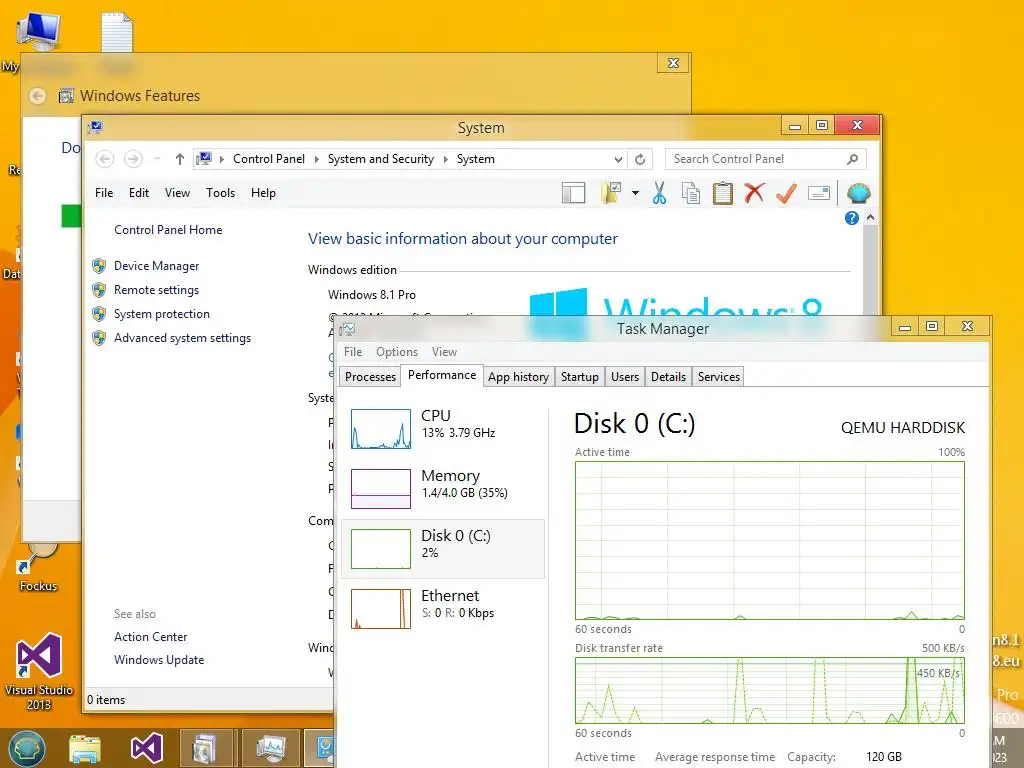The width and height of the screenshot is (1024, 768).
Task: Open the Visual Studio 2013 desktop shortcut
Action: tap(39, 671)
